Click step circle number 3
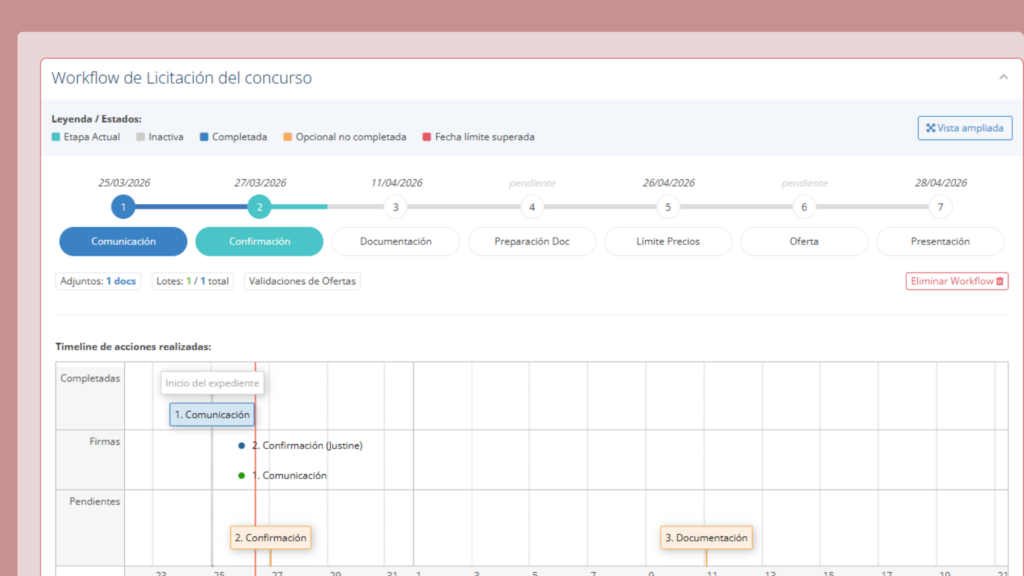The height and width of the screenshot is (576, 1024). 395,207
